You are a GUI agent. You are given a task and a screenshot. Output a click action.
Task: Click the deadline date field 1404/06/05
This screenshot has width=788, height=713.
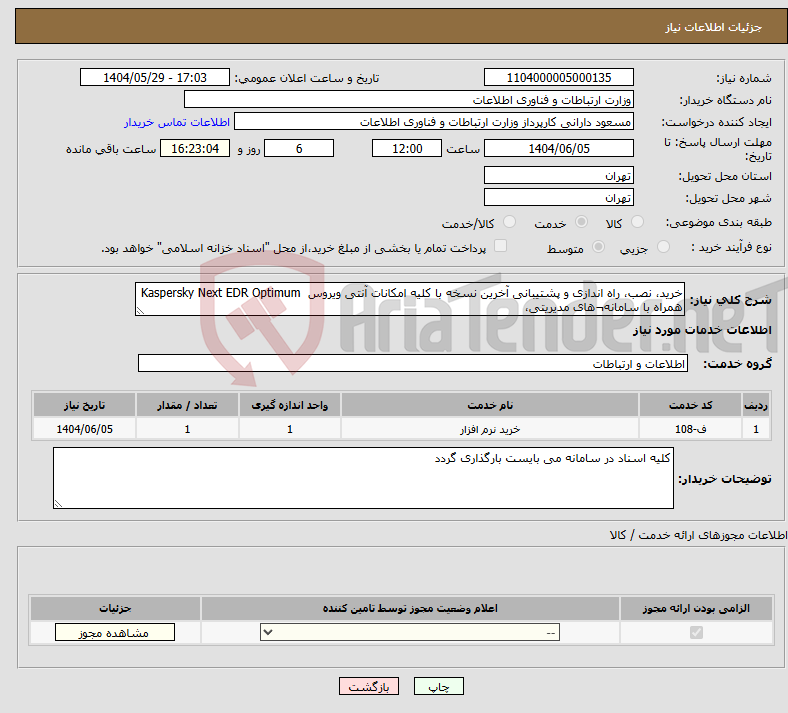559,148
